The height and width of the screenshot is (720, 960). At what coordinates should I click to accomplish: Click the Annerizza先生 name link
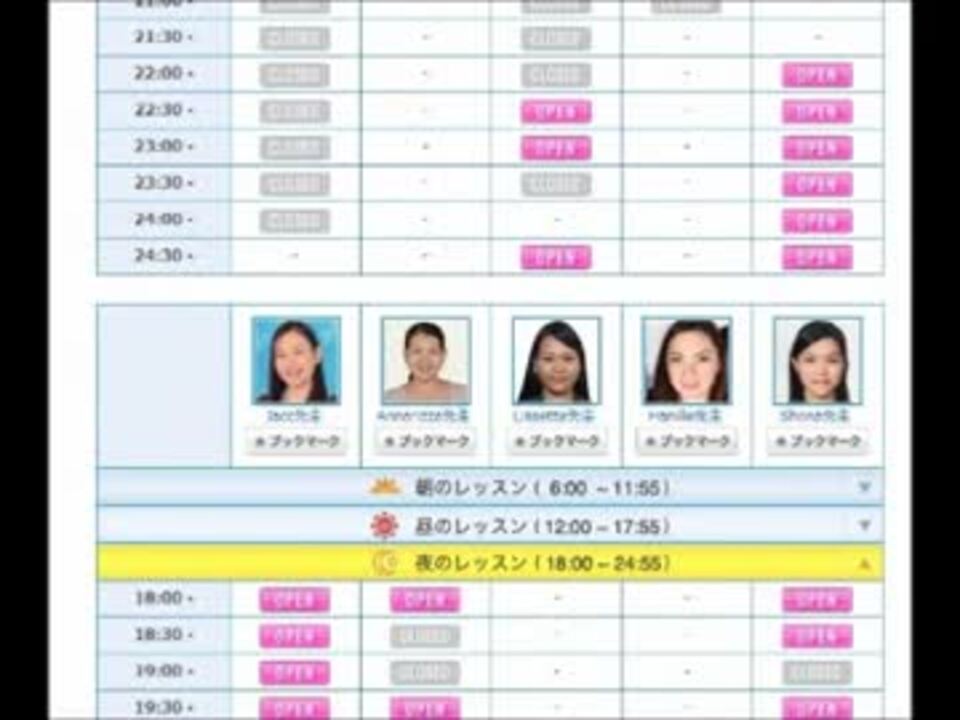(423, 416)
